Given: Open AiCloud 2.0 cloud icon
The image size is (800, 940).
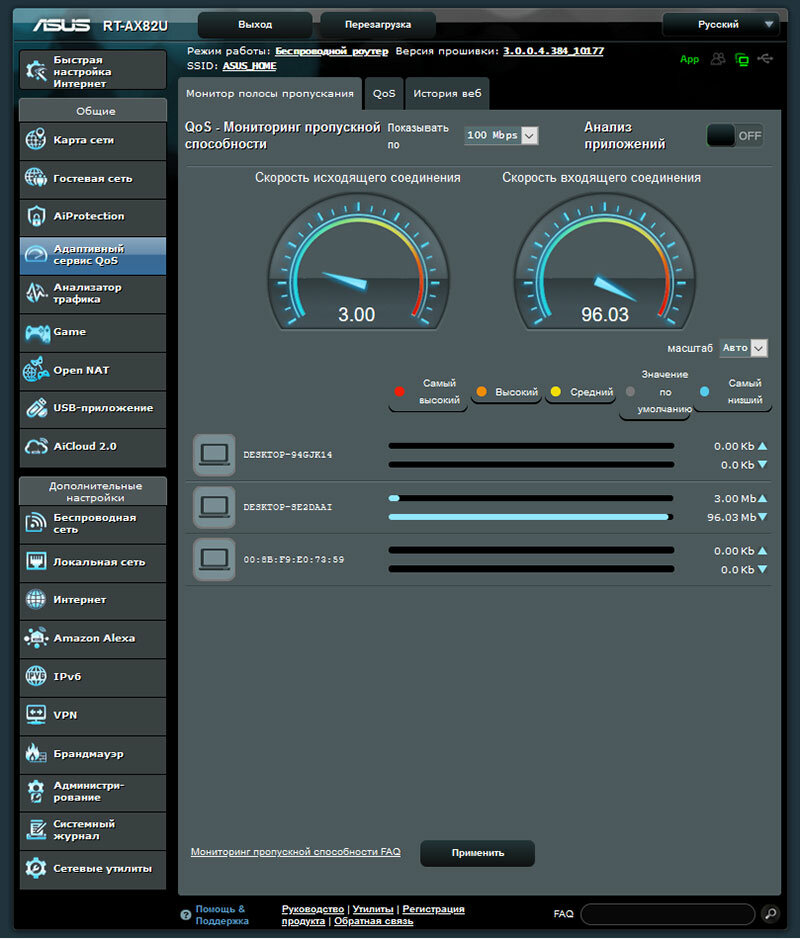Looking at the screenshot, I should coord(36,446).
